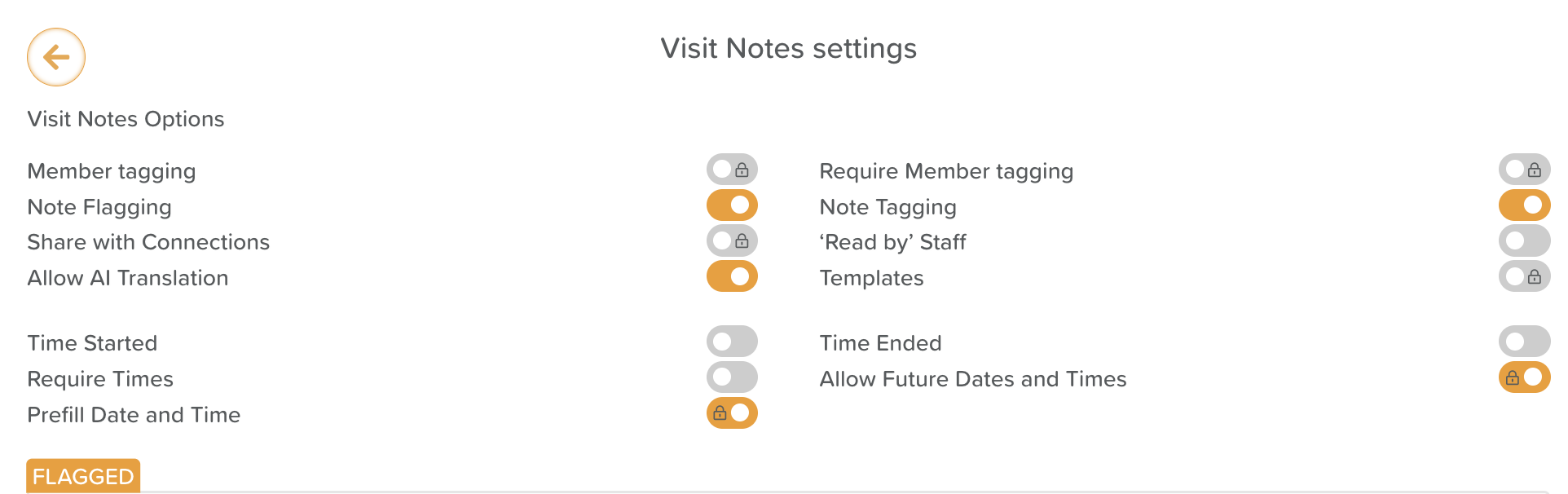This screenshot has height=494, width=1568.
Task: Enable the Time Ended toggle
Action: coord(1524,342)
